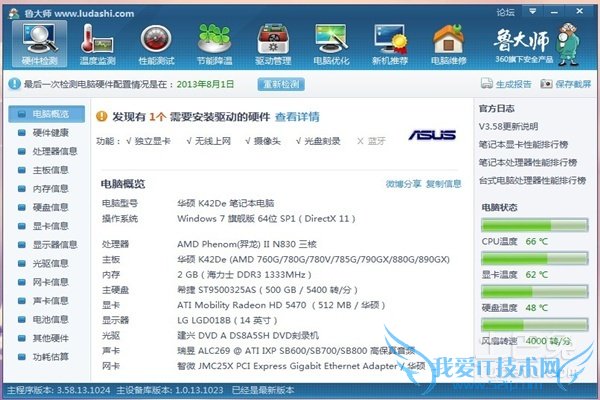
Task: Click 已经是最新版本 status text
Action: point(263,390)
